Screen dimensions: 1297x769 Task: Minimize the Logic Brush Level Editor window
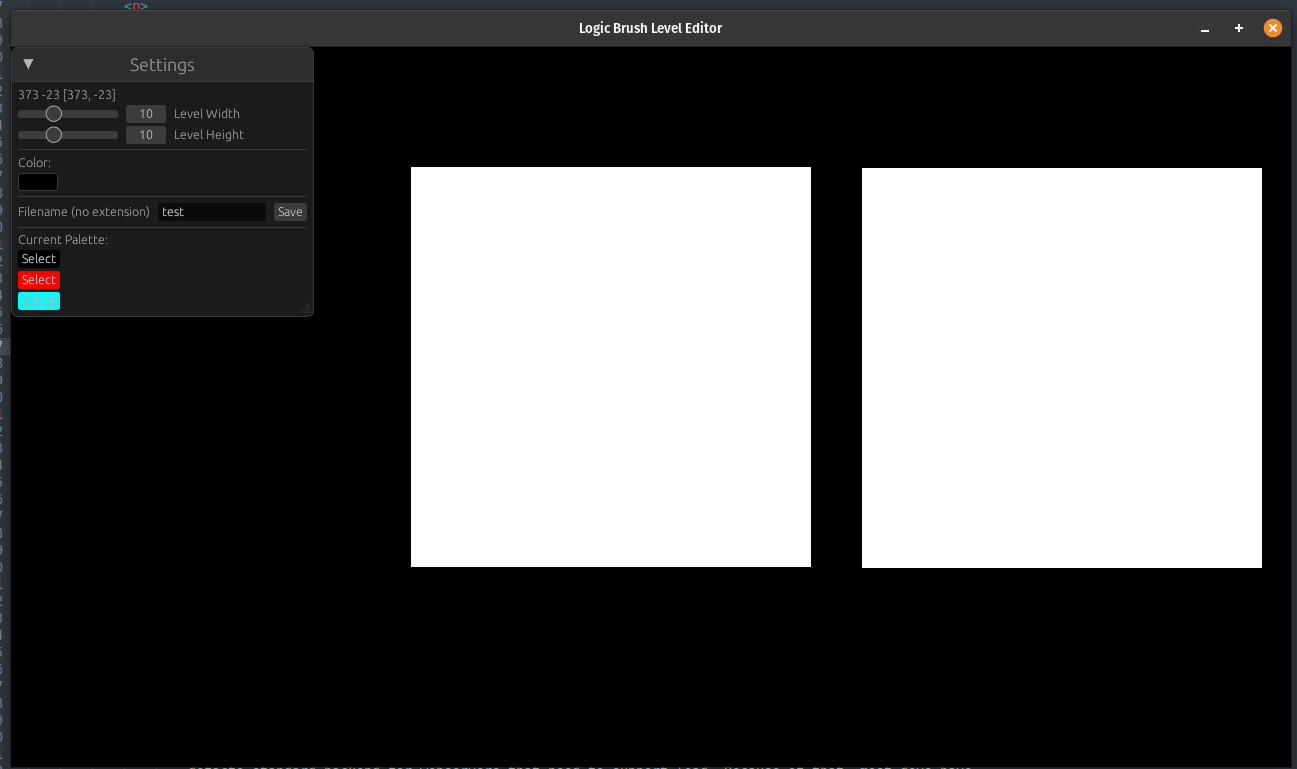[x=1205, y=29]
